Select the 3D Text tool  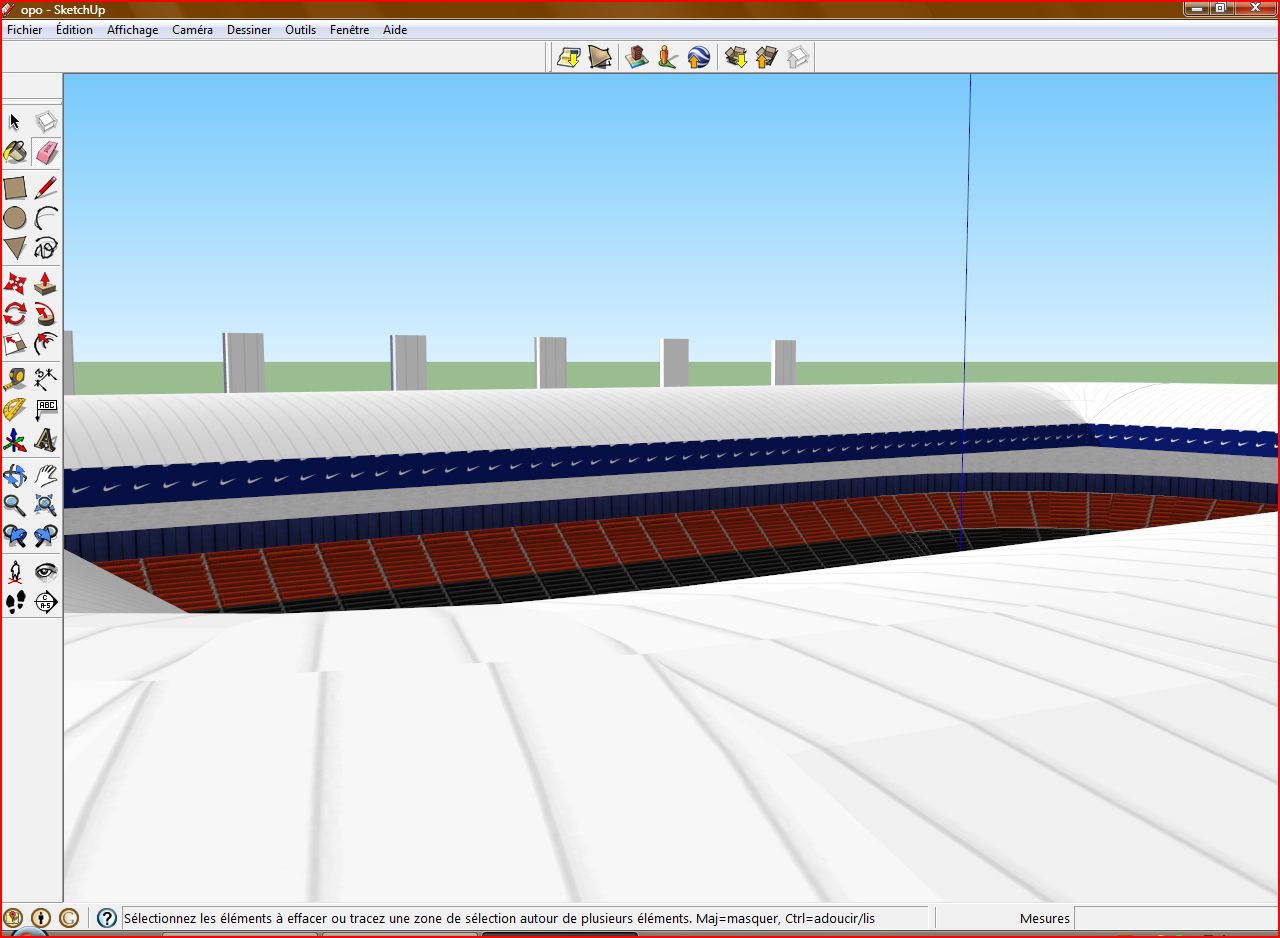[x=46, y=440]
